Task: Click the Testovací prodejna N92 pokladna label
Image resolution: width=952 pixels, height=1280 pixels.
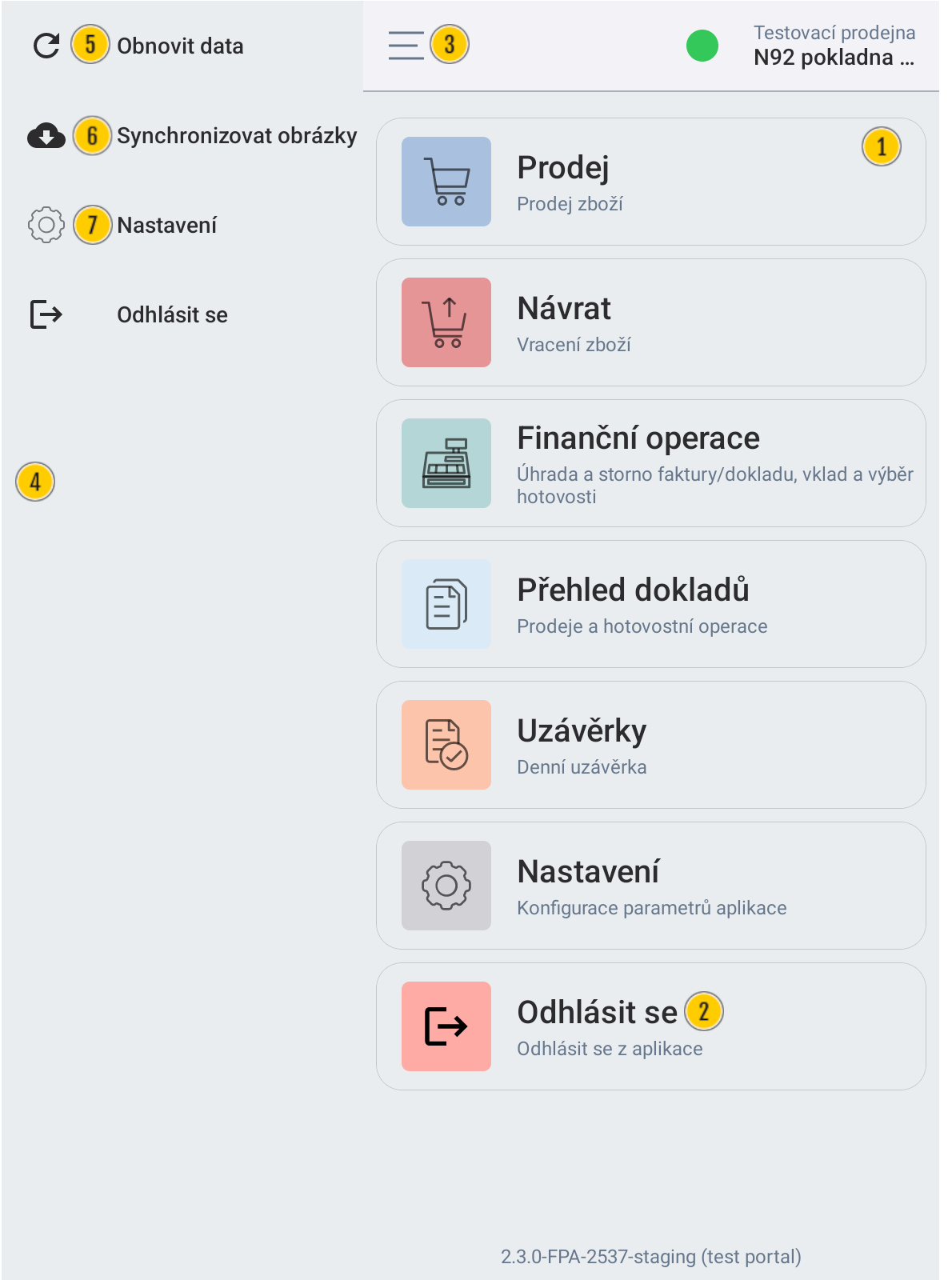Action: (x=834, y=46)
